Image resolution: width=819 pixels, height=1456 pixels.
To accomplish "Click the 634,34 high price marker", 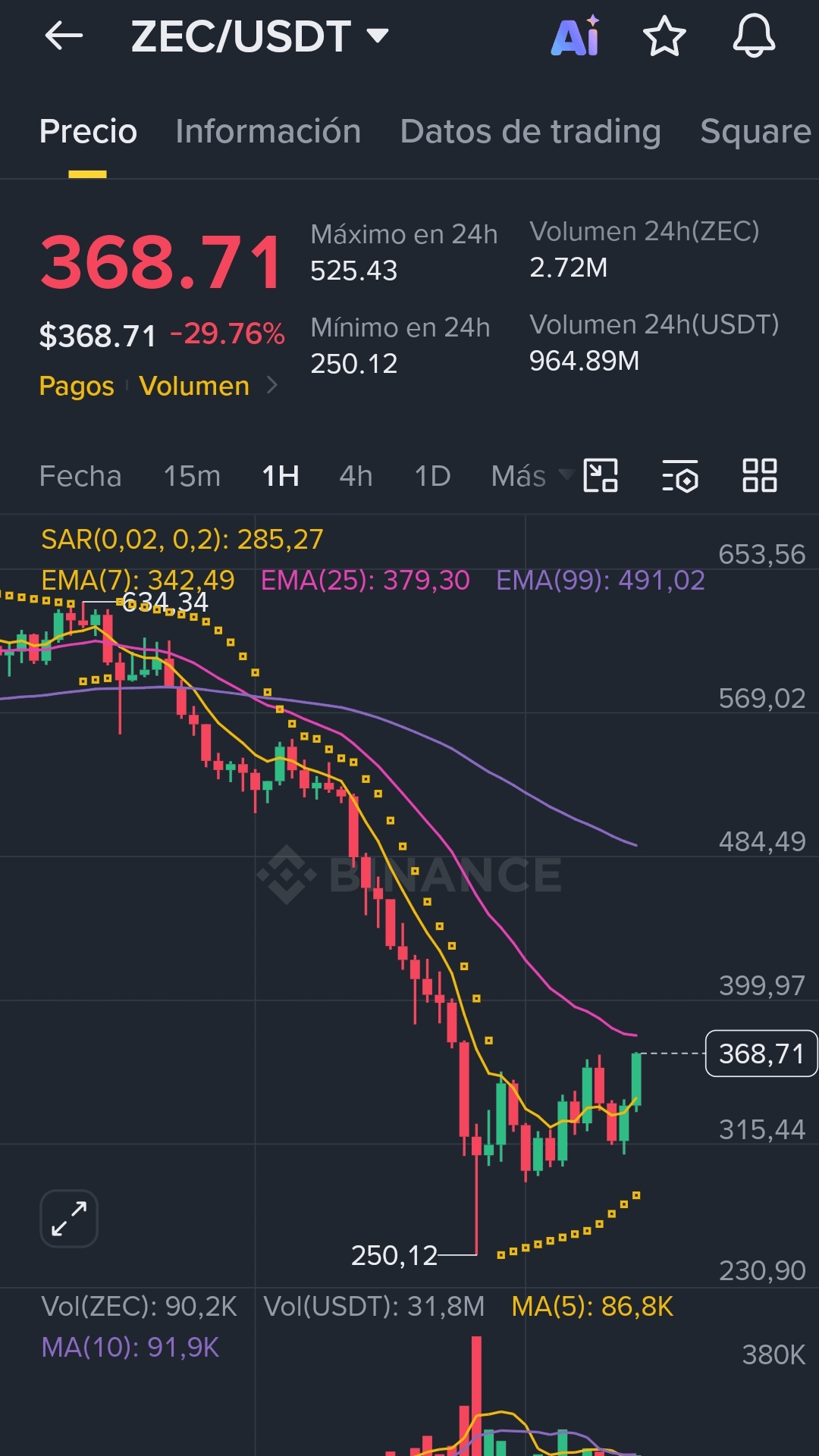I will 165,602.
